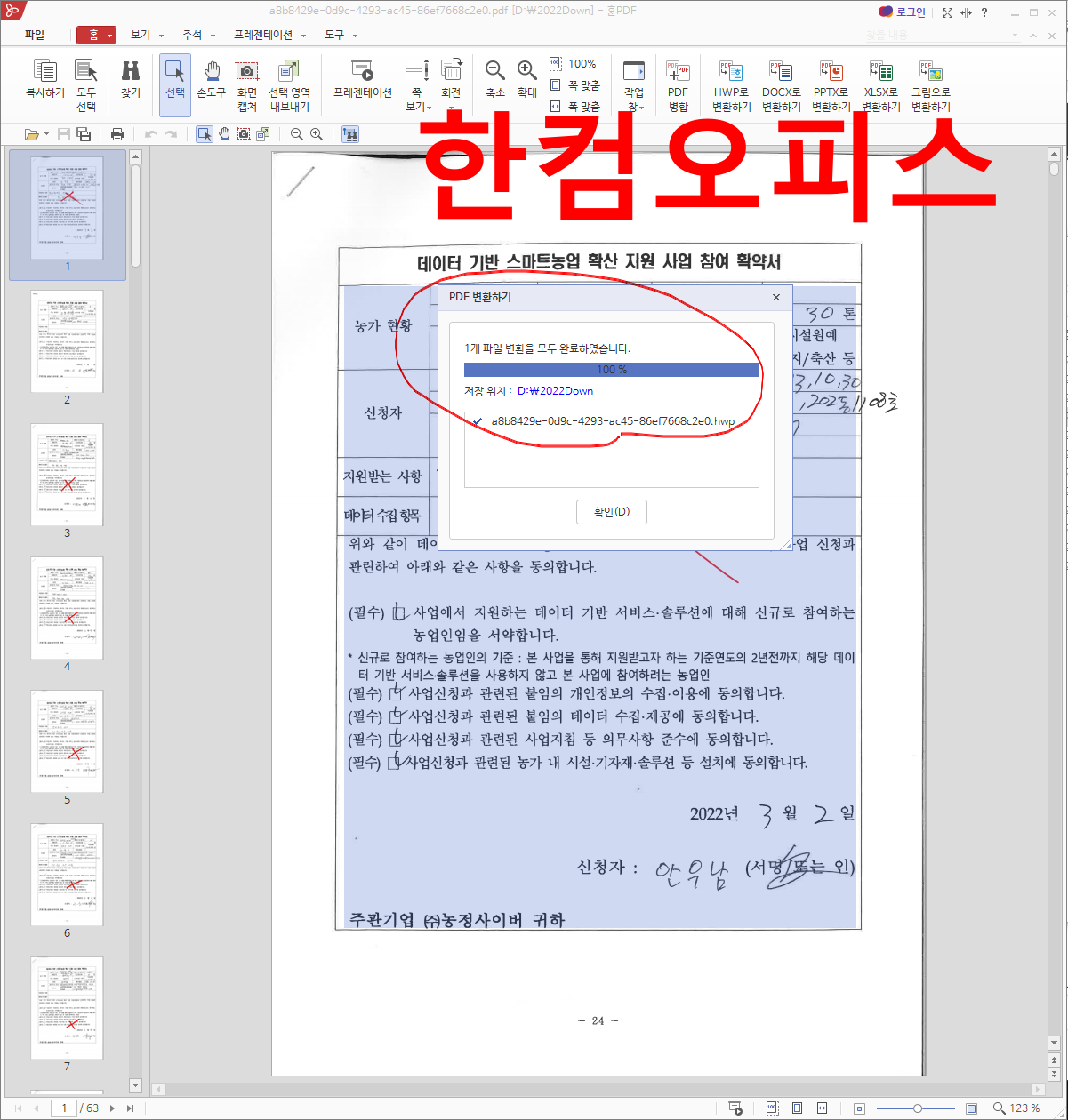
Task: Click small zoom-out icon in quick toolbar
Action: [297, 134]
